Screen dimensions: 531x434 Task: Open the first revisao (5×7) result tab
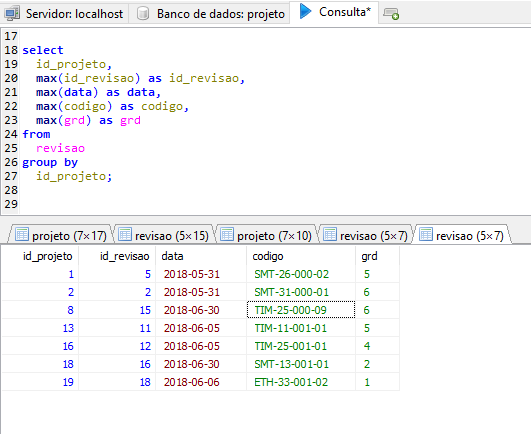click(x=366, y=235)
